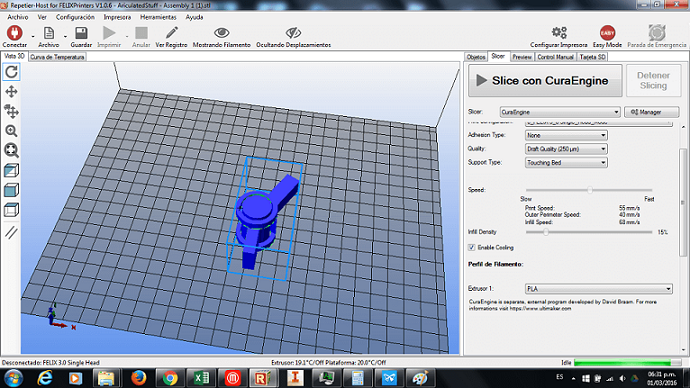Open Configurar Impresora gears icon
Image resolution: width=690 pixels, height=388 pixels.
point(559,33)
